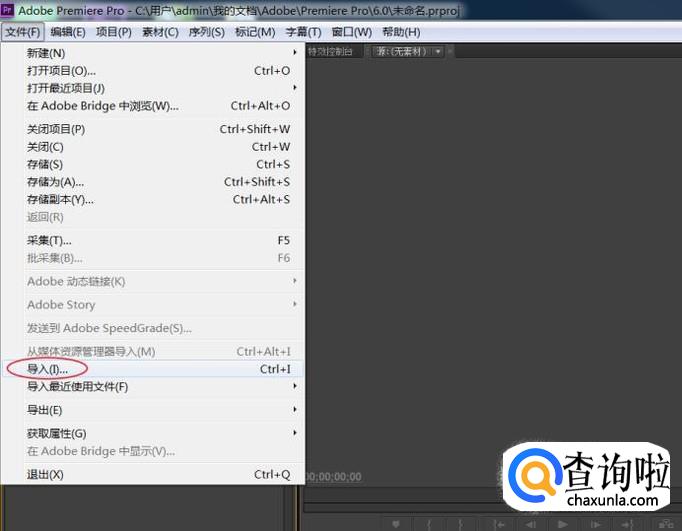This screenshot has width=682, height=531.
Task: Click the Mark In bracket icon
Action: [429, 524]
